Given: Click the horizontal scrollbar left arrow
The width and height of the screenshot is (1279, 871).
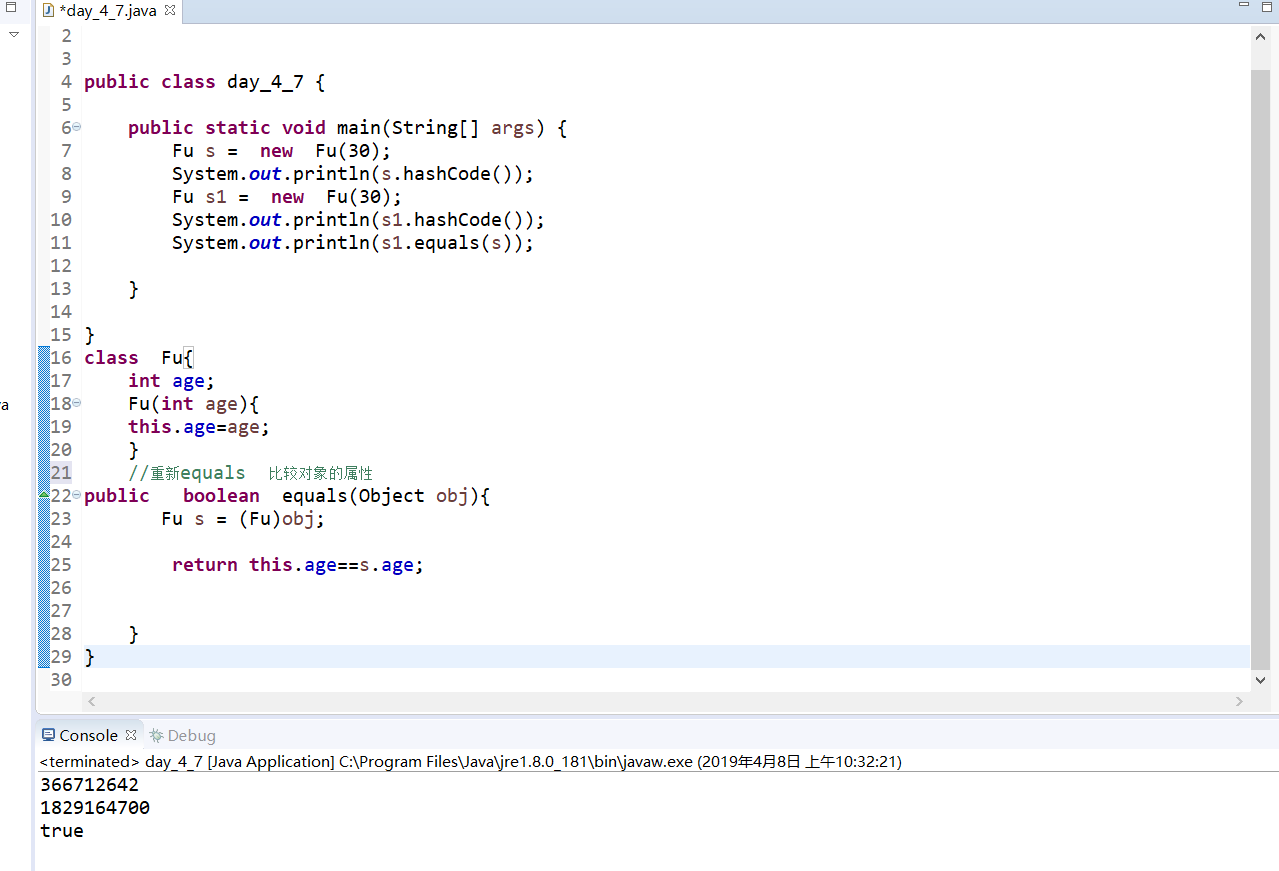Looking at the screenshot, I should pyautogui.click(x=90, y=702).
